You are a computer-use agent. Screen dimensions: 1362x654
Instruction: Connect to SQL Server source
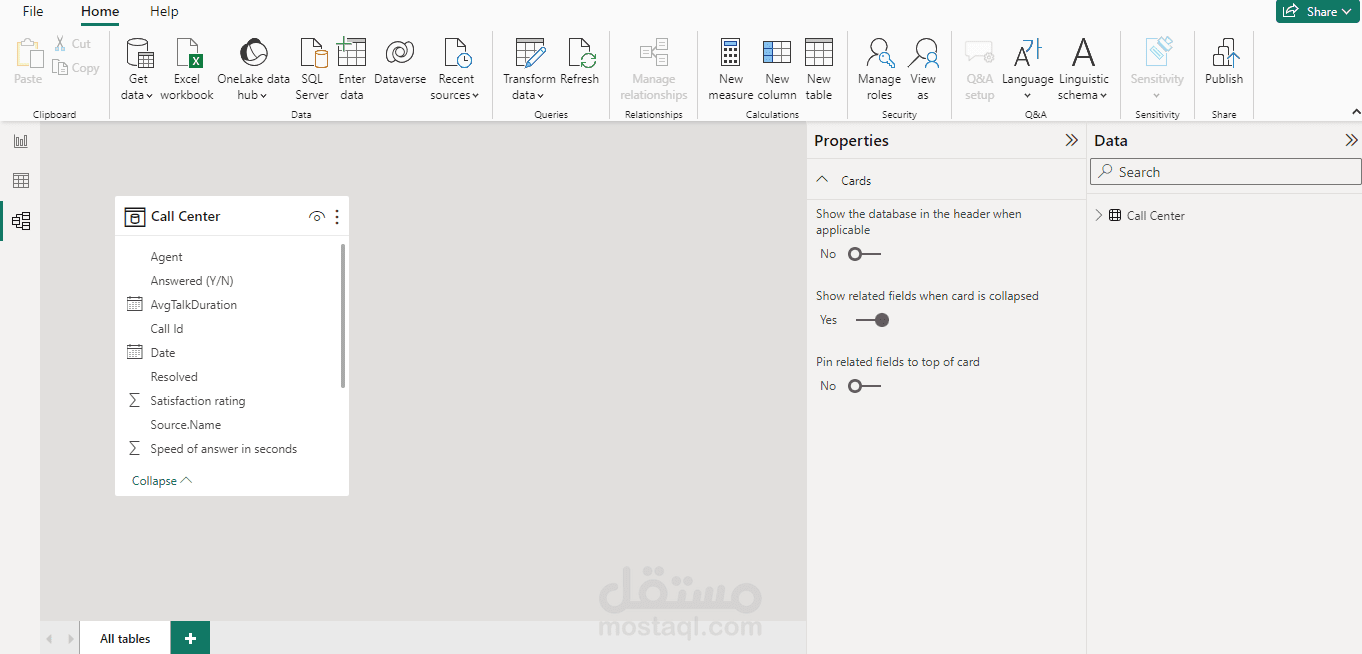pos(312,69)
